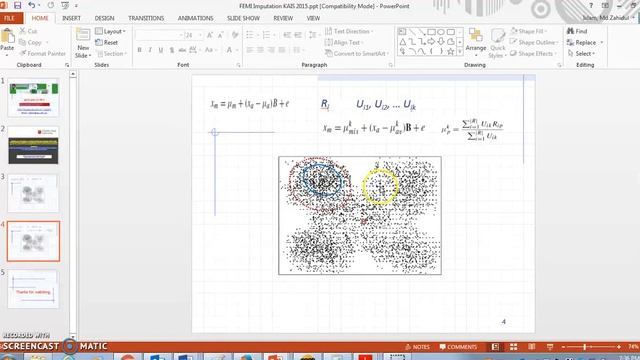Viewport: 640px width, 360px height.
Task: Decrease font size with small A
Action: pos(220,36)
